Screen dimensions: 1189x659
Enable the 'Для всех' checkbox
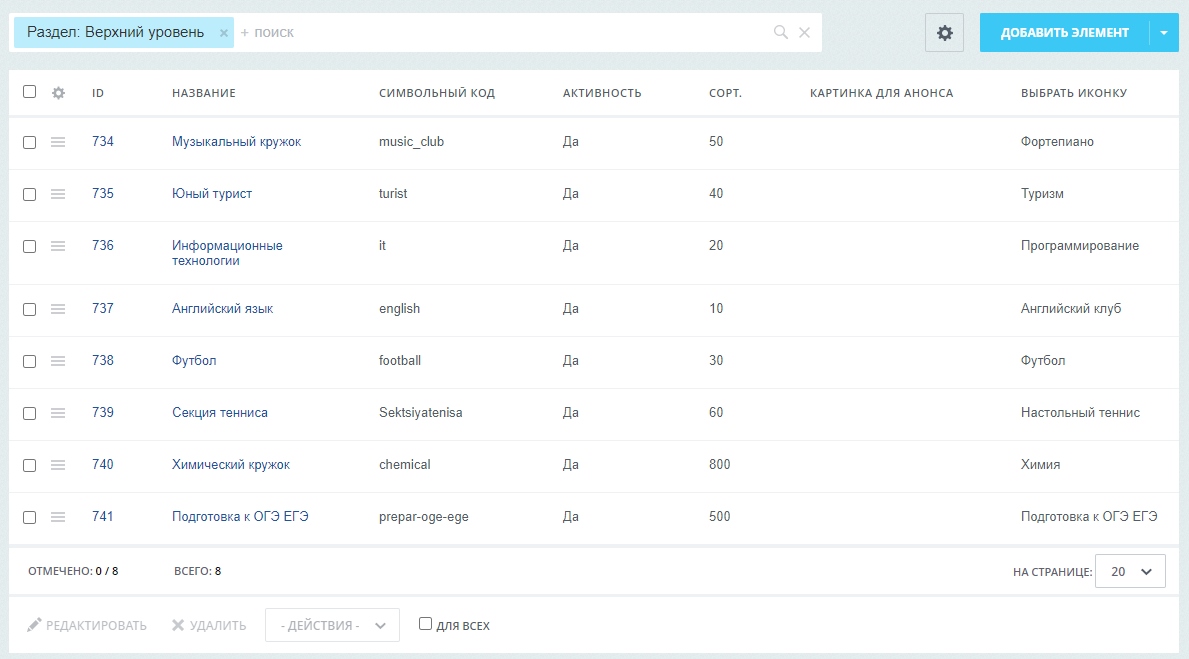pyautogui.click(x=425, y=623)
